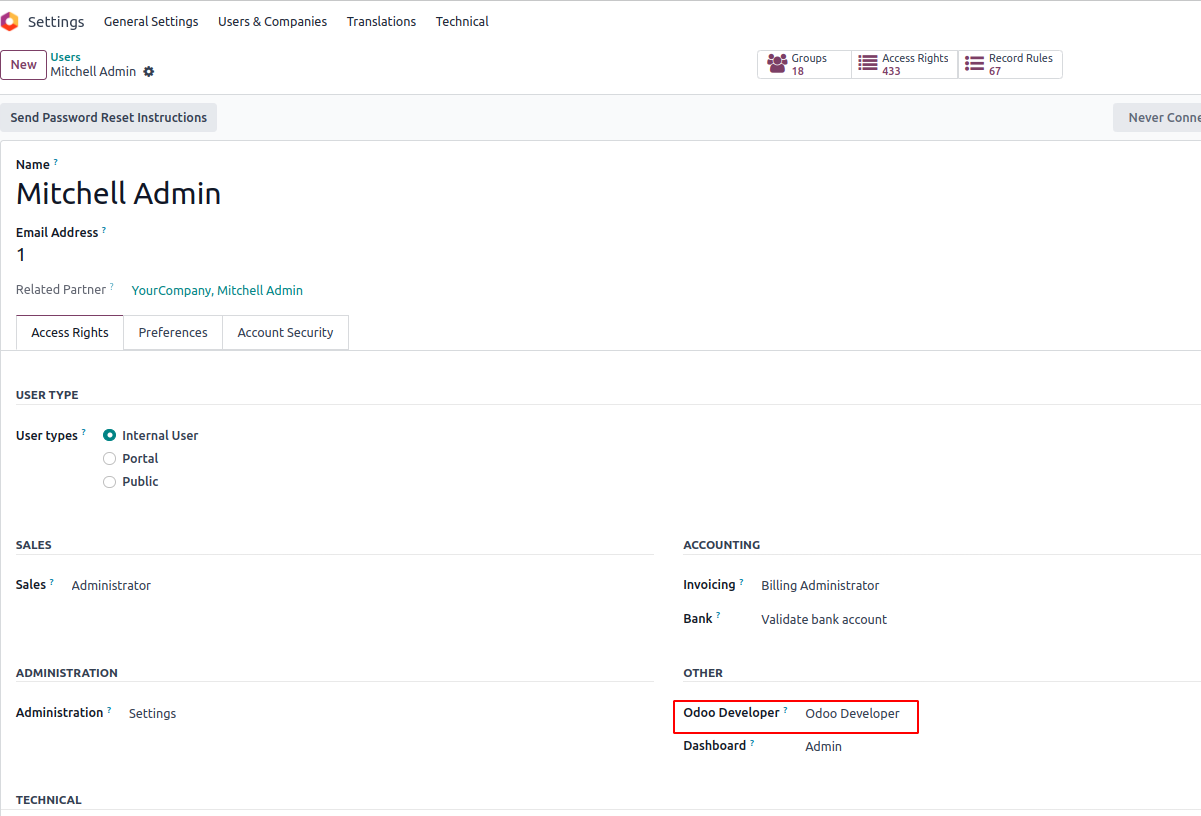Click the Access Rights list icon

click(868, 64)
